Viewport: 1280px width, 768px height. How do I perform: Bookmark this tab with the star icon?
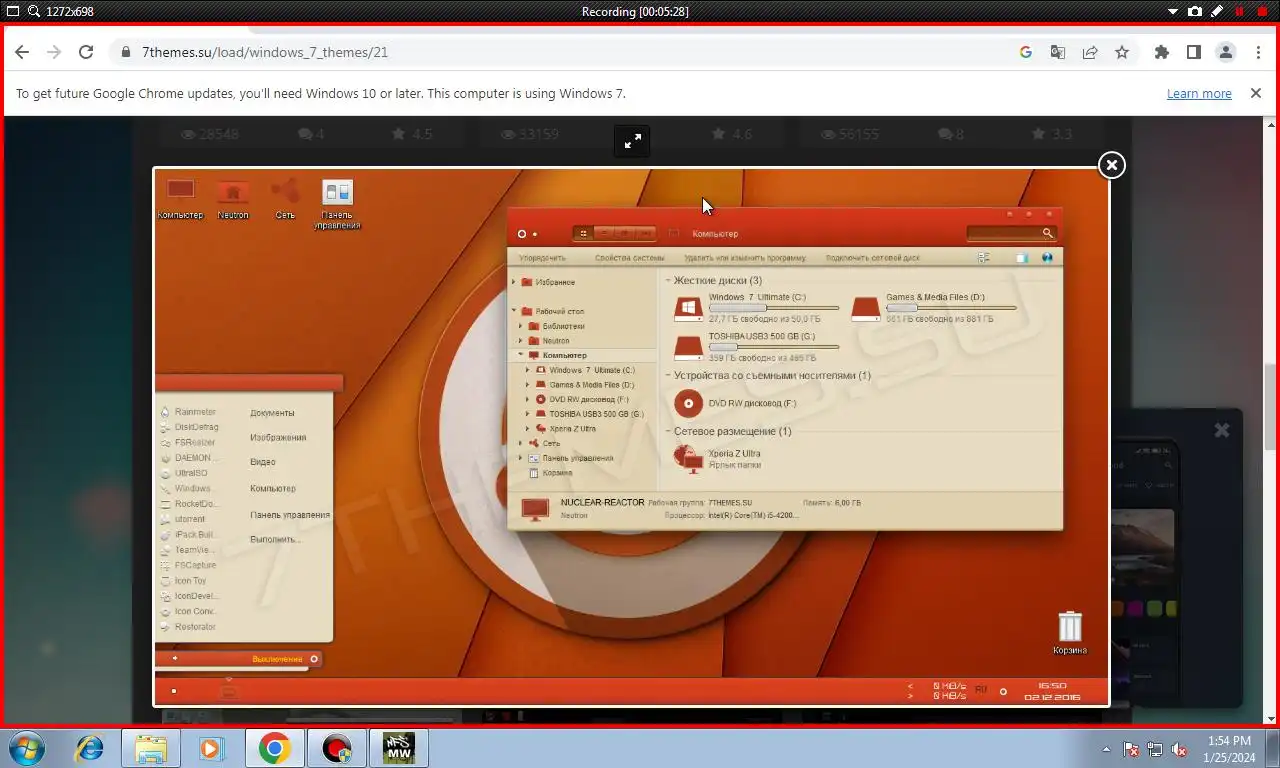(x=1122, y=52)
